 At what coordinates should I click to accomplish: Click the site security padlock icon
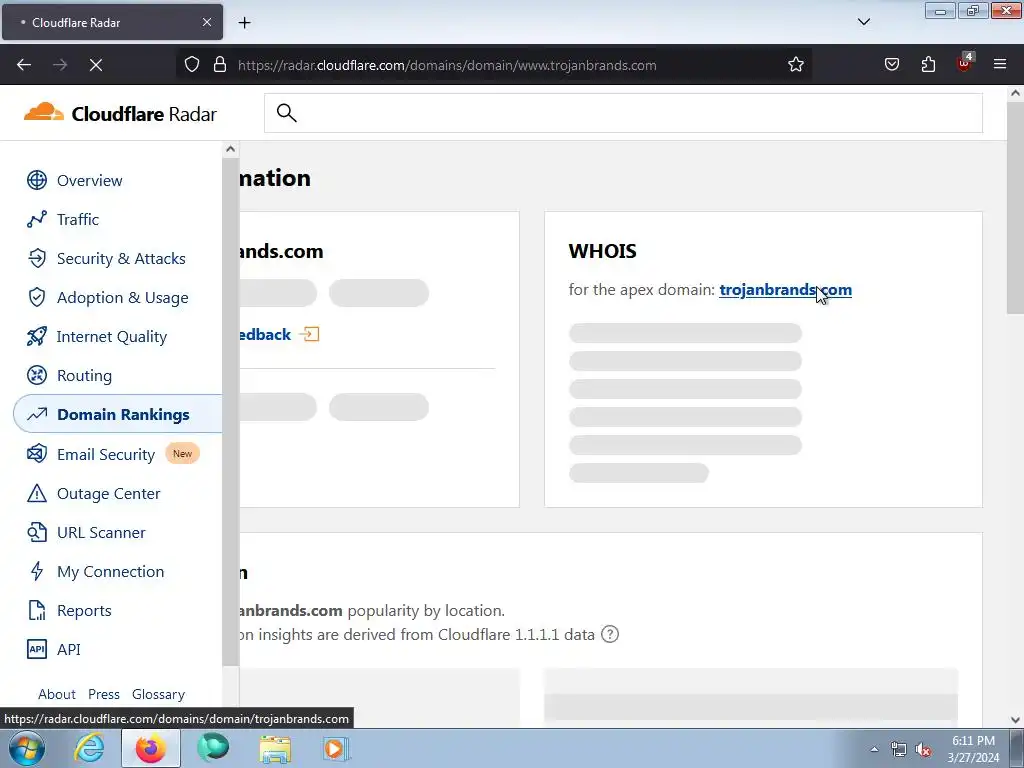click(220, 65)
